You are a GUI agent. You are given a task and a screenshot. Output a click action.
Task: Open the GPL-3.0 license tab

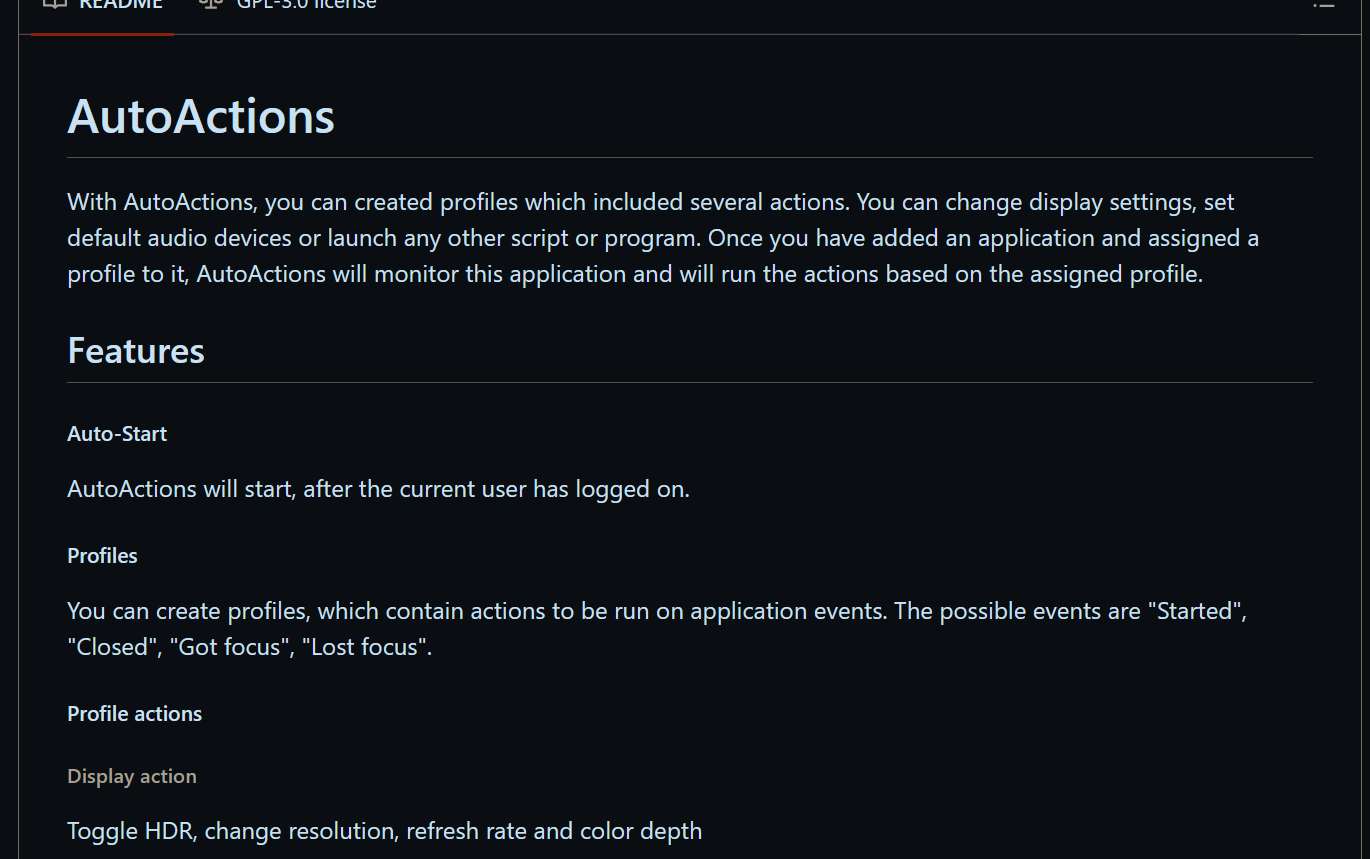point(306,5)
